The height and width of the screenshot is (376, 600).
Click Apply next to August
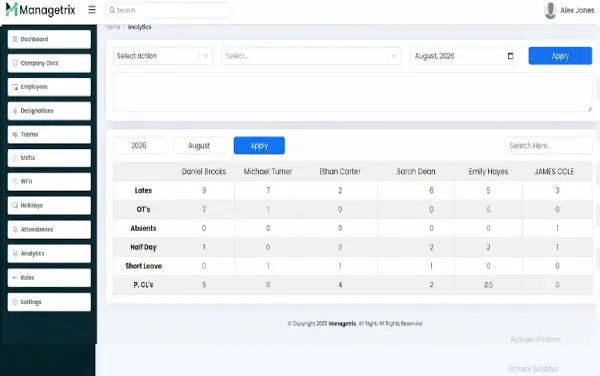(259, 145)
